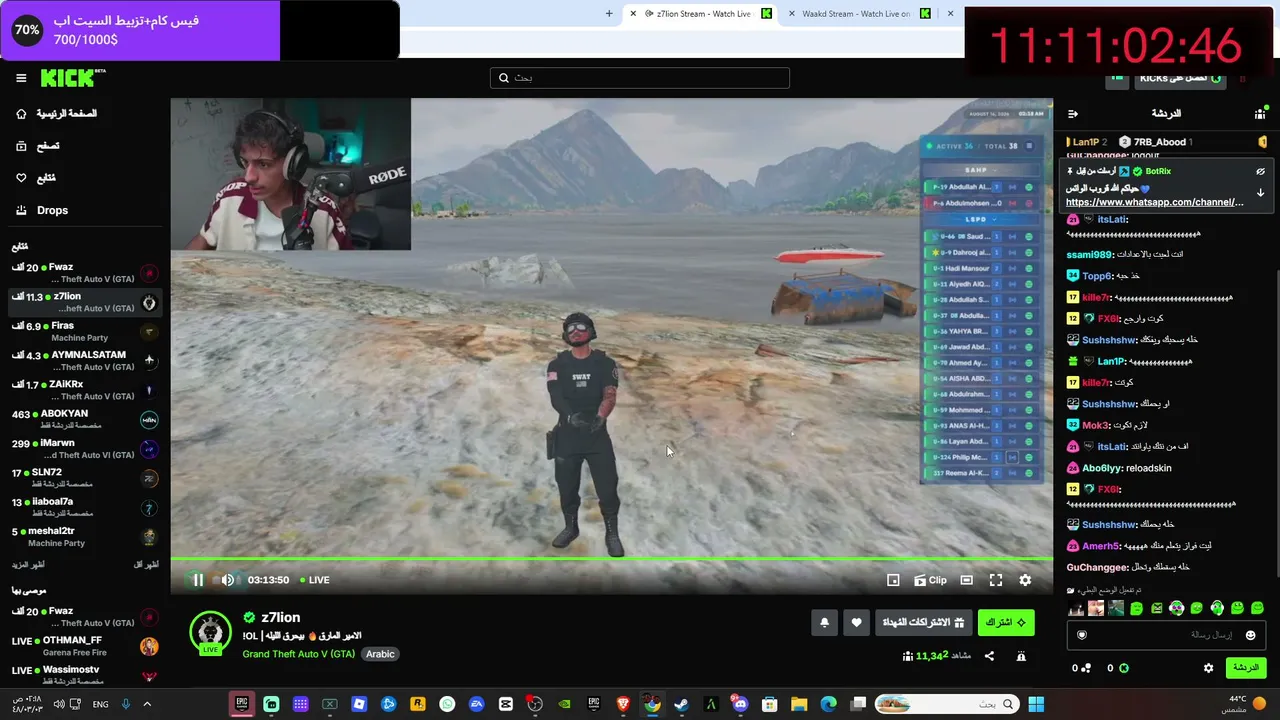Subscribe to z7lion with the green button
The width and height of the screenshot is (1280, 720).
pos(1006,622)
